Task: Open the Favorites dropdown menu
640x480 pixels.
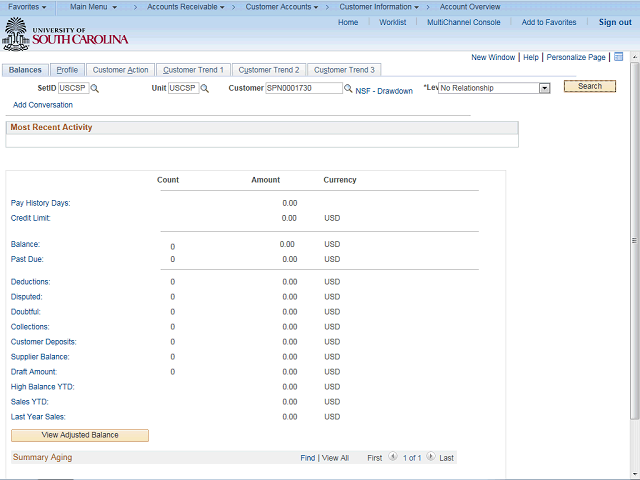Action: tap(27, 7)
